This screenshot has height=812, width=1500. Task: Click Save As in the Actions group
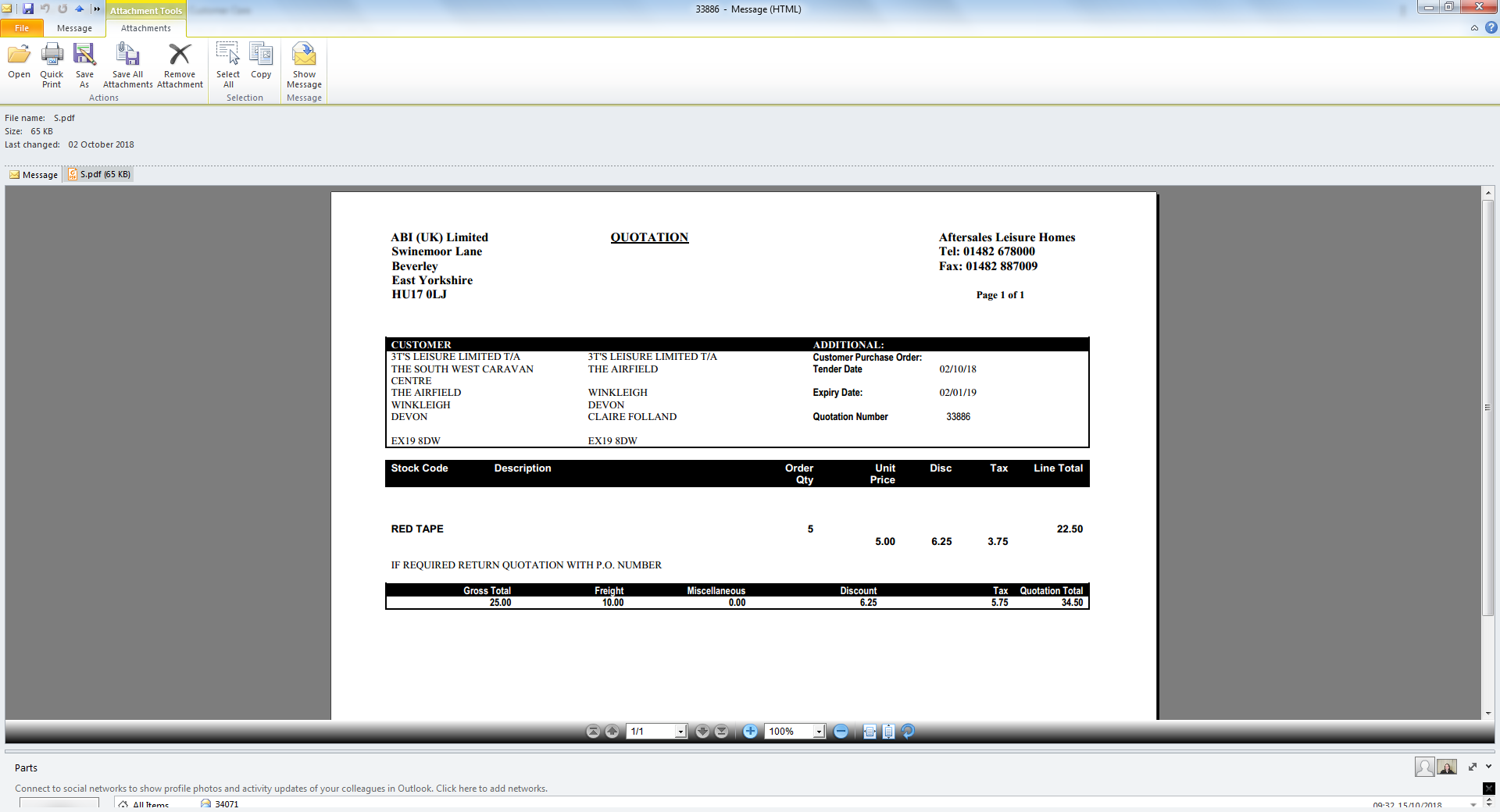(x=84, y=55)
